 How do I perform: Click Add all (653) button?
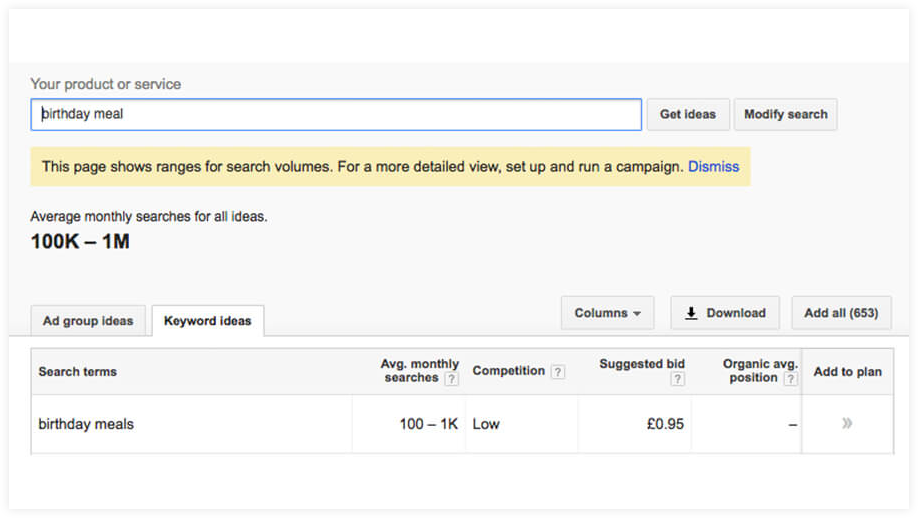point(841,313)
